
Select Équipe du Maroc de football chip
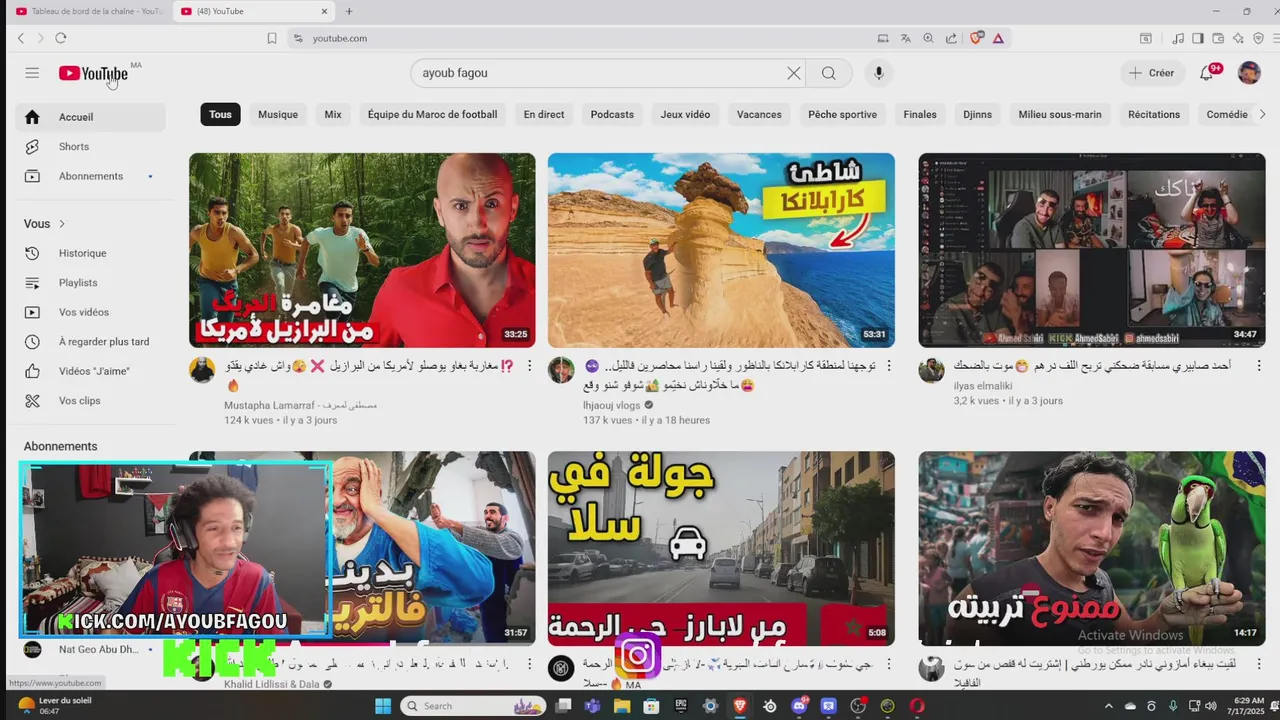tap(432, 114)
